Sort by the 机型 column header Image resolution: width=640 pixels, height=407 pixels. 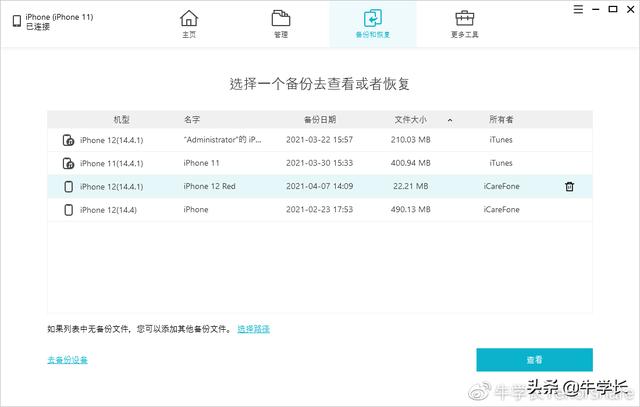[x=121, y=120]
